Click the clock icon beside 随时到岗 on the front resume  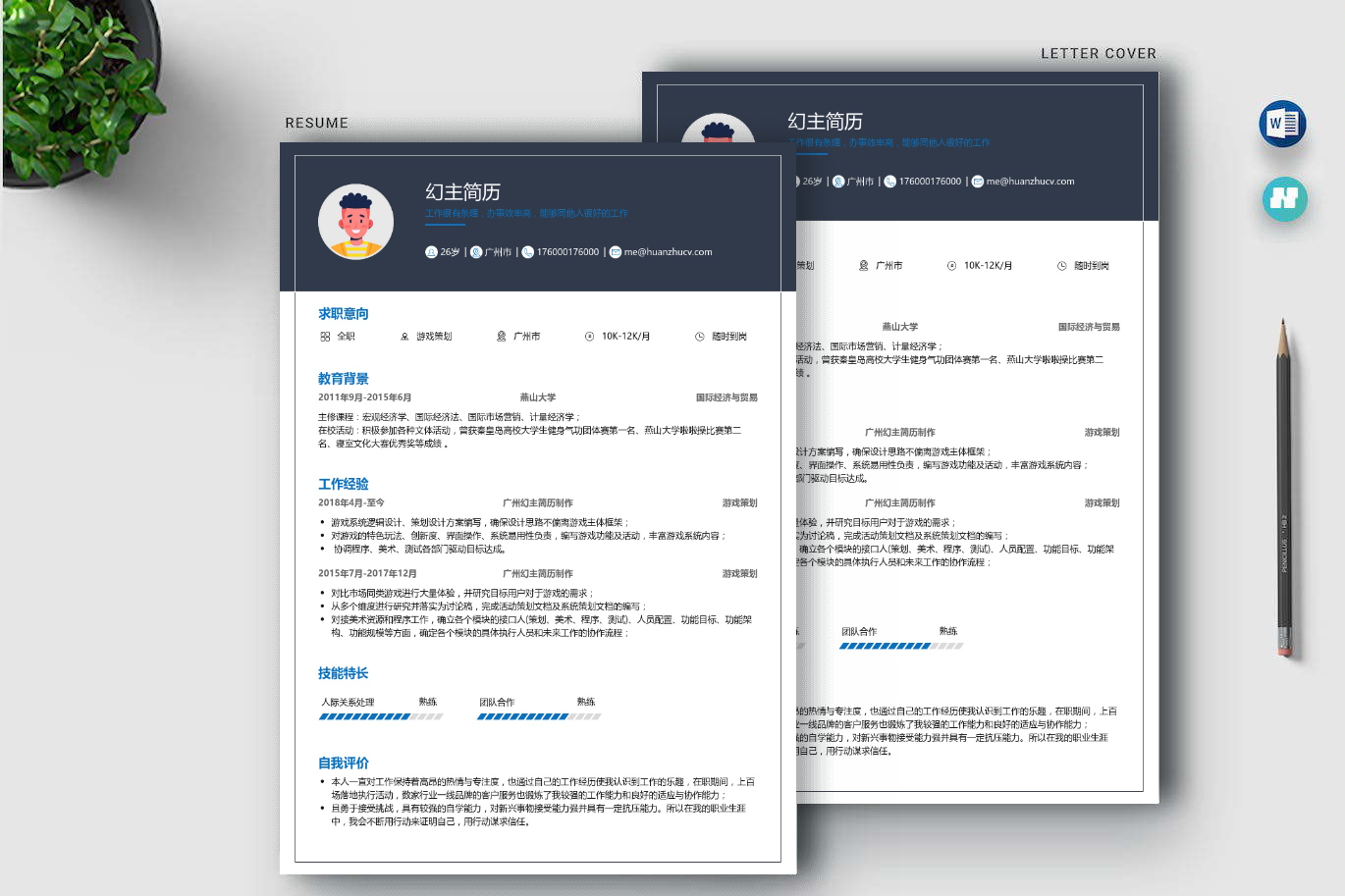pos(700,337)
